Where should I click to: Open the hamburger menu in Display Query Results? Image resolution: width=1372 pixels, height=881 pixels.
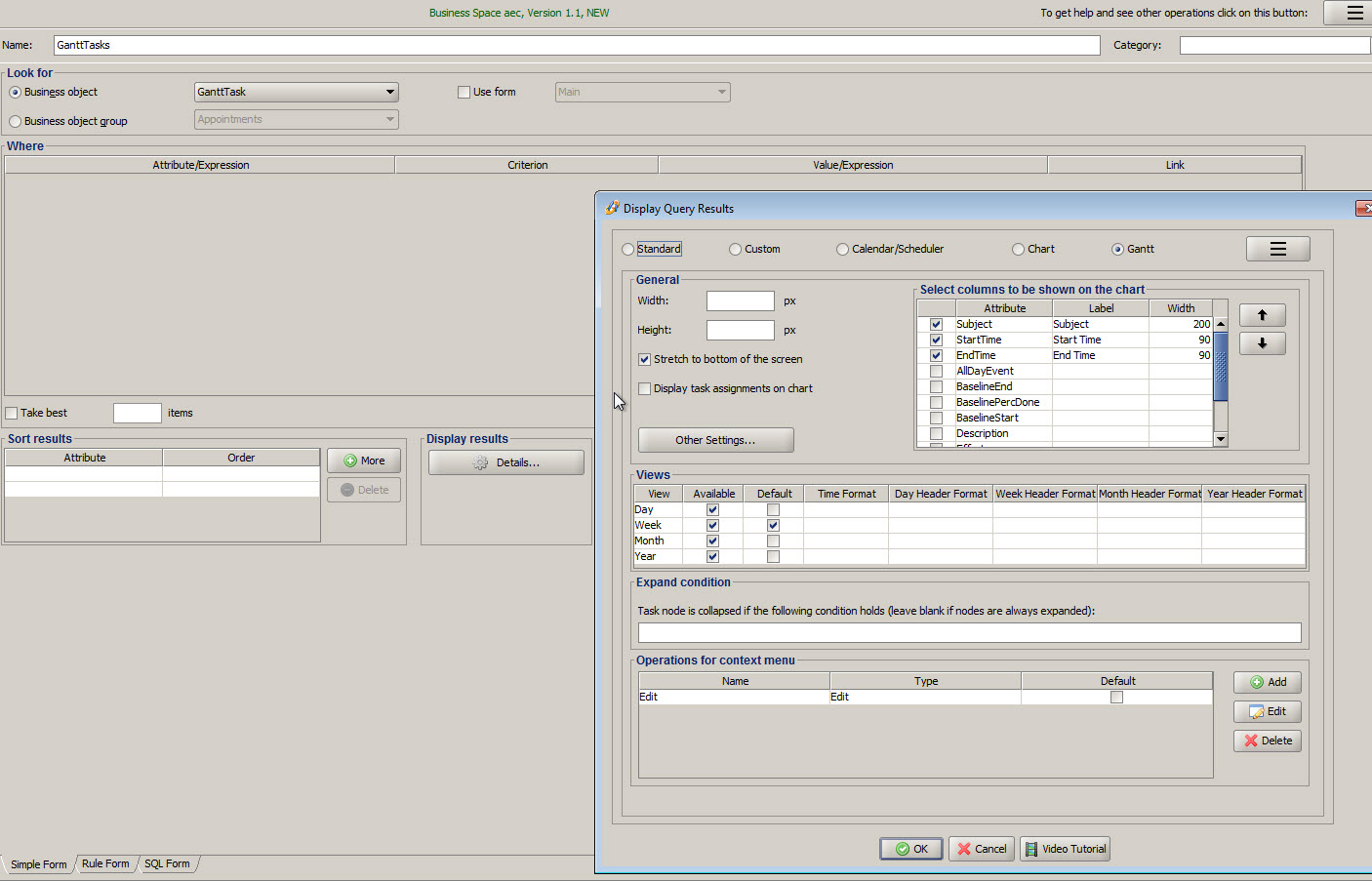(x=1277, y=249)
